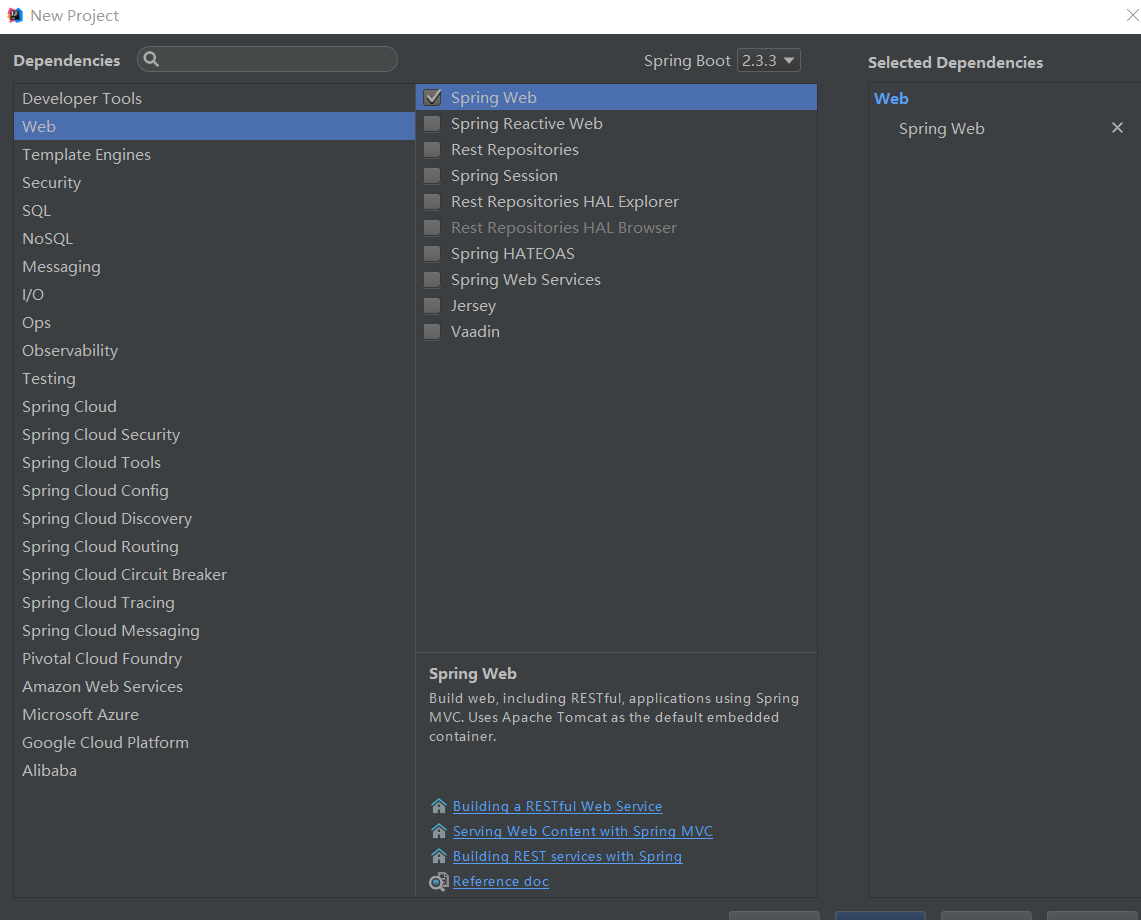
Task: Select the Spring Cloud Messaging category
Action: point(214,630)
